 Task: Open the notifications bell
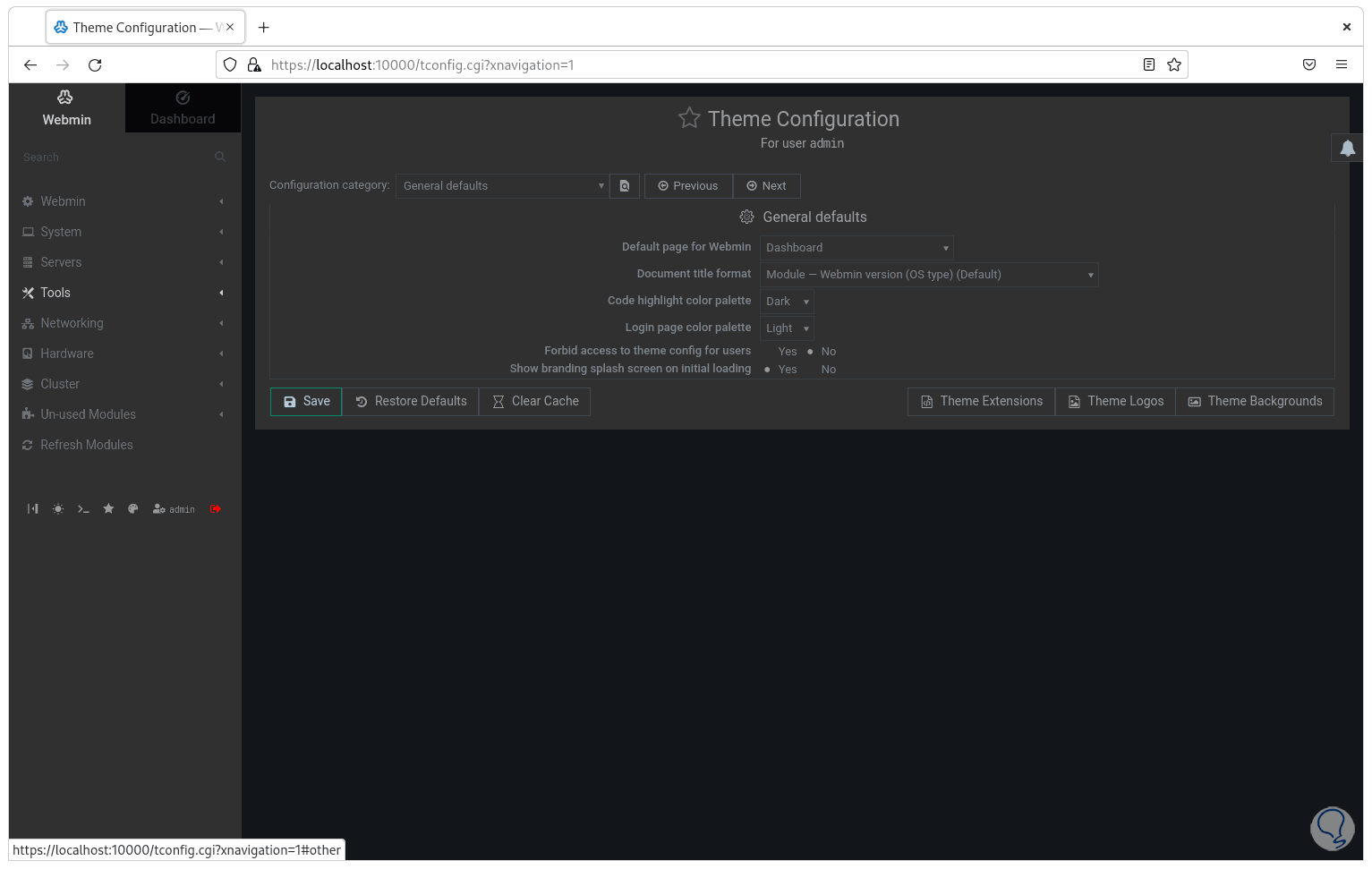pyautogui.click(x=1347, y=149)
